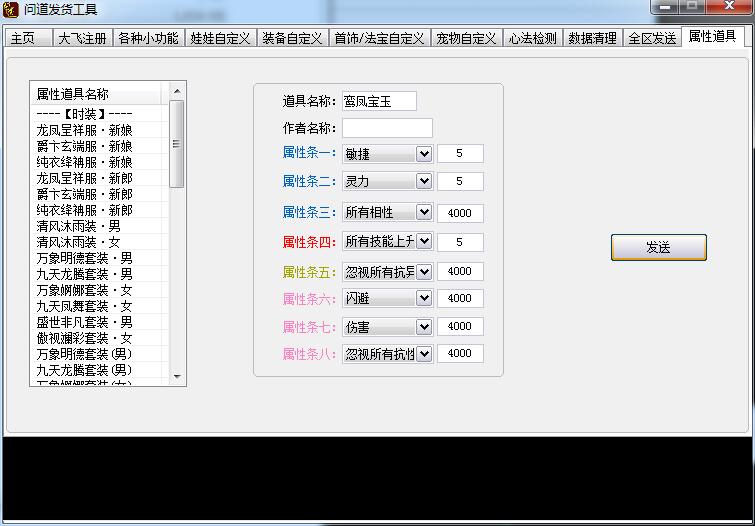Image resolution: width=755 pixels, height=526 pixels.
Task: Open the 装备自定义 tab
Action: [x=292, y=38]
